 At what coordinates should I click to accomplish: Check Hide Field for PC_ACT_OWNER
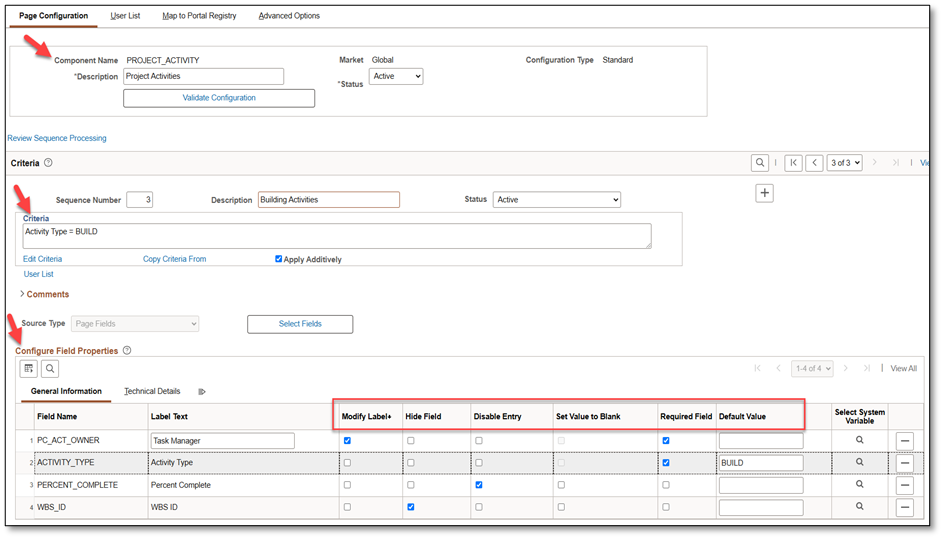point(411,441)
